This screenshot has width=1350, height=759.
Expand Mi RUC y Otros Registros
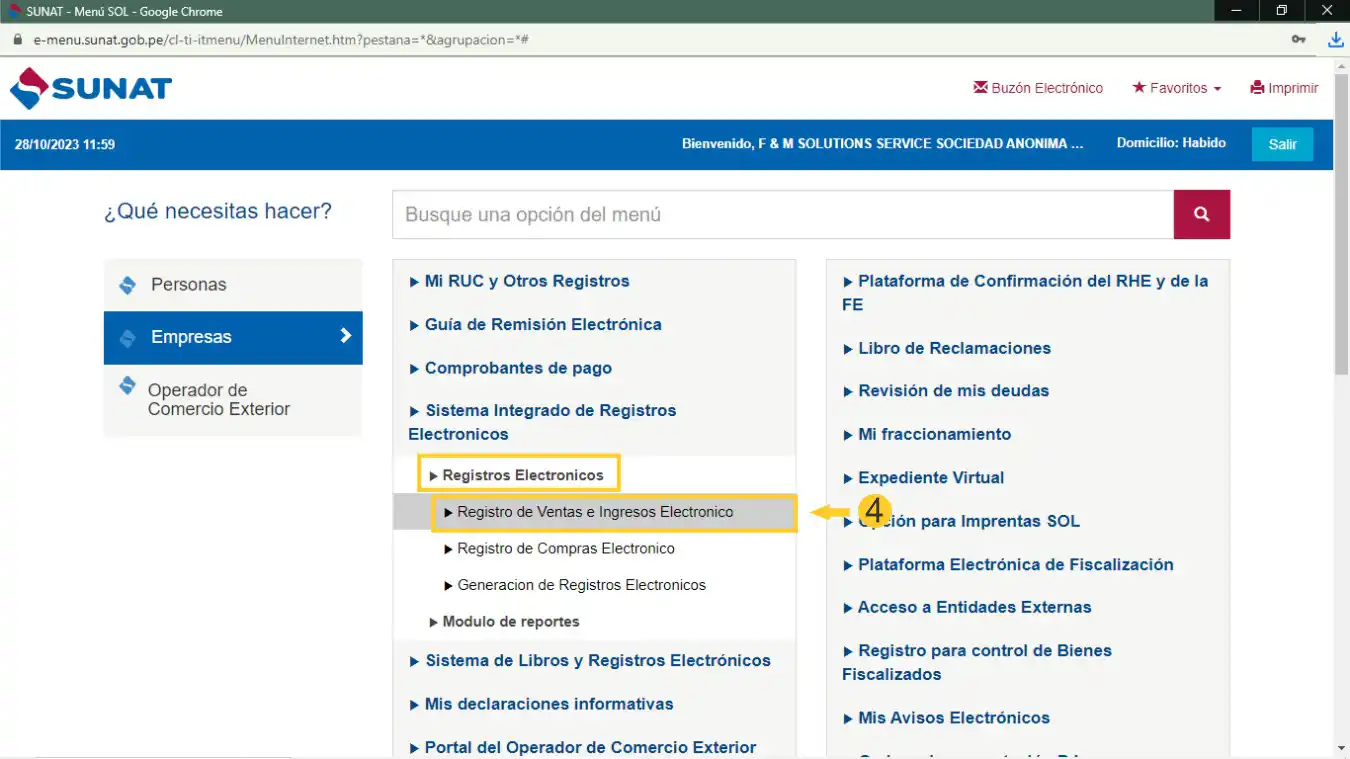click(x=526, y=281)
